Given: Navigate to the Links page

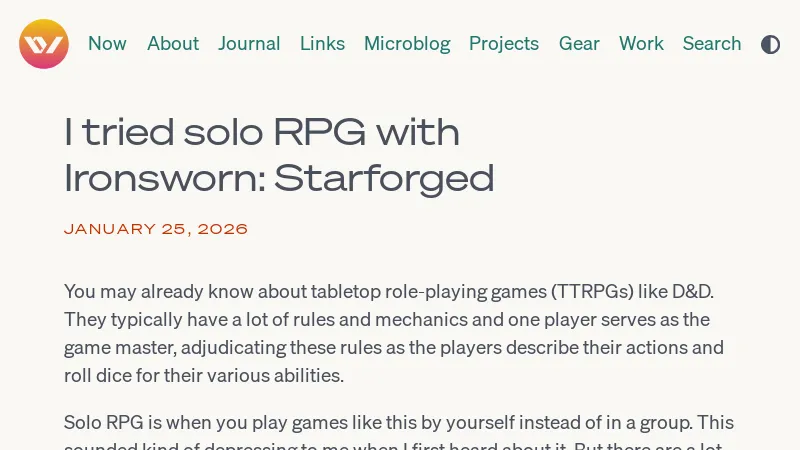Looking at the screenshot, I should pos(322,44).
